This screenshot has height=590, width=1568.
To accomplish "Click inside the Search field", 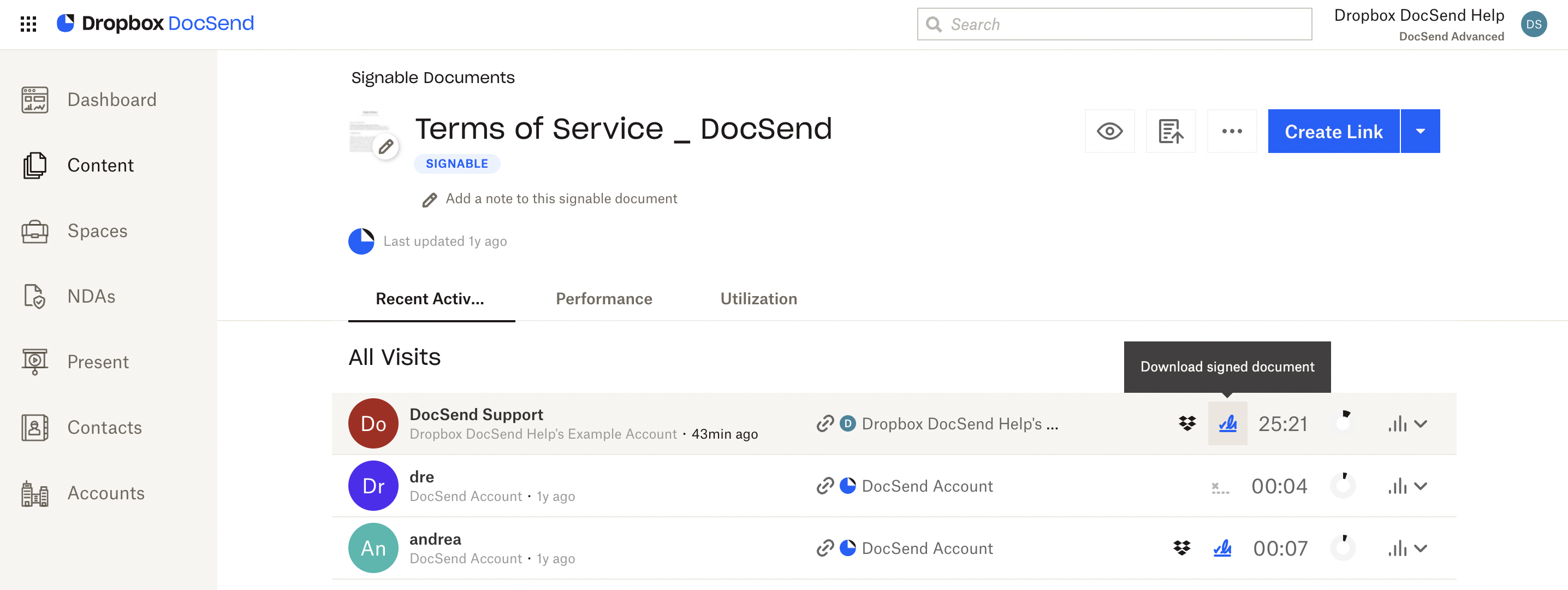I will click(x=1114, y=23).
